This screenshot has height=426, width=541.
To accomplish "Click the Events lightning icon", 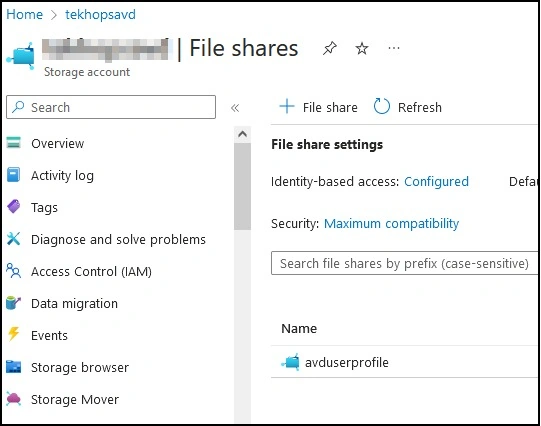I will (x=14, y=334).
